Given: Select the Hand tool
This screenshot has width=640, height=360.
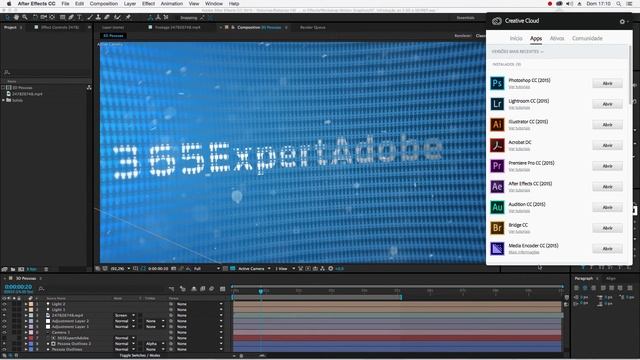Looking at the screenshot, I should click(x=16, y=18).
